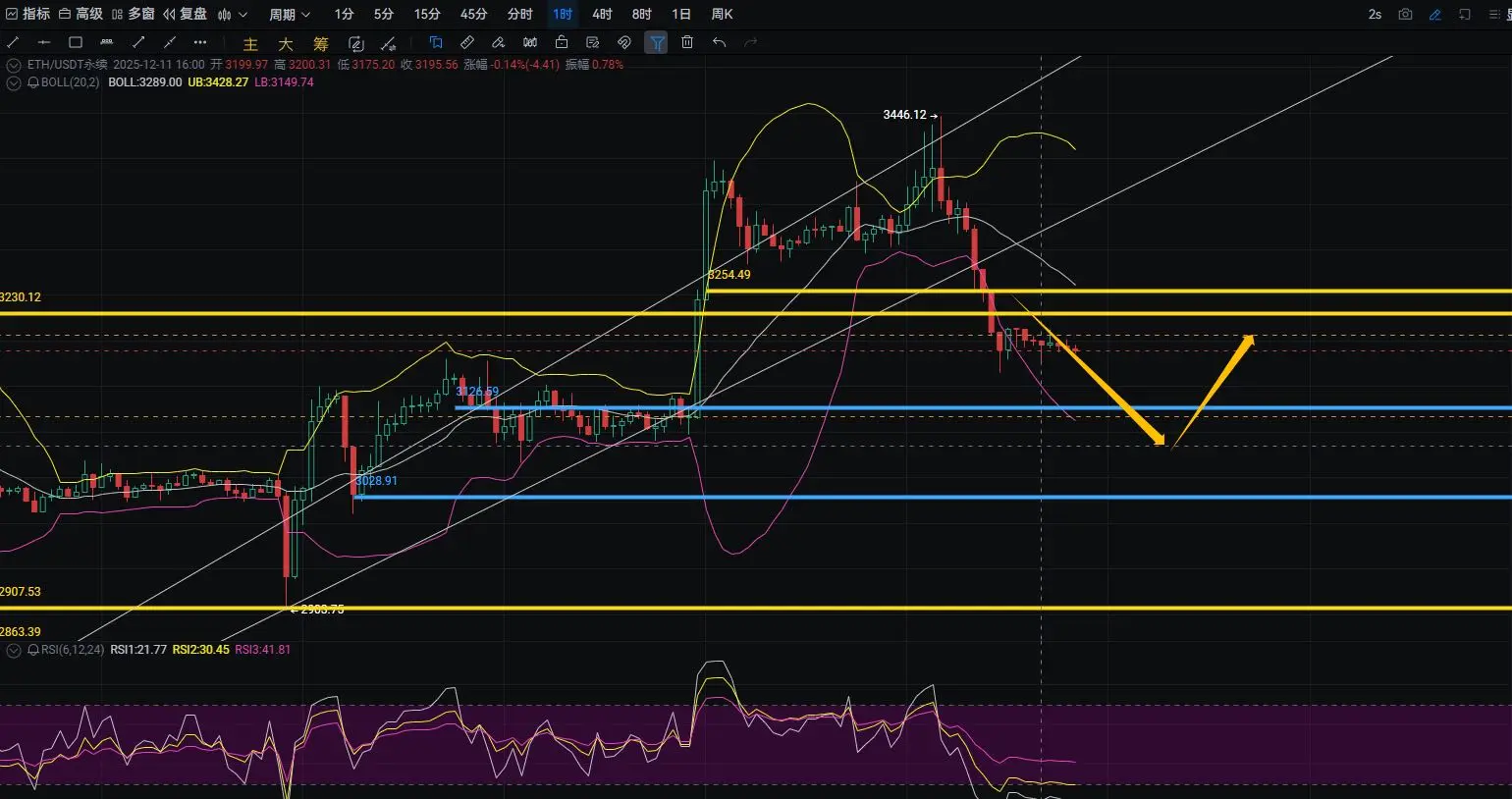
Task: Select the line-with-cursor drawing tool
Action: pyautogui.click(x=389, y=43)
